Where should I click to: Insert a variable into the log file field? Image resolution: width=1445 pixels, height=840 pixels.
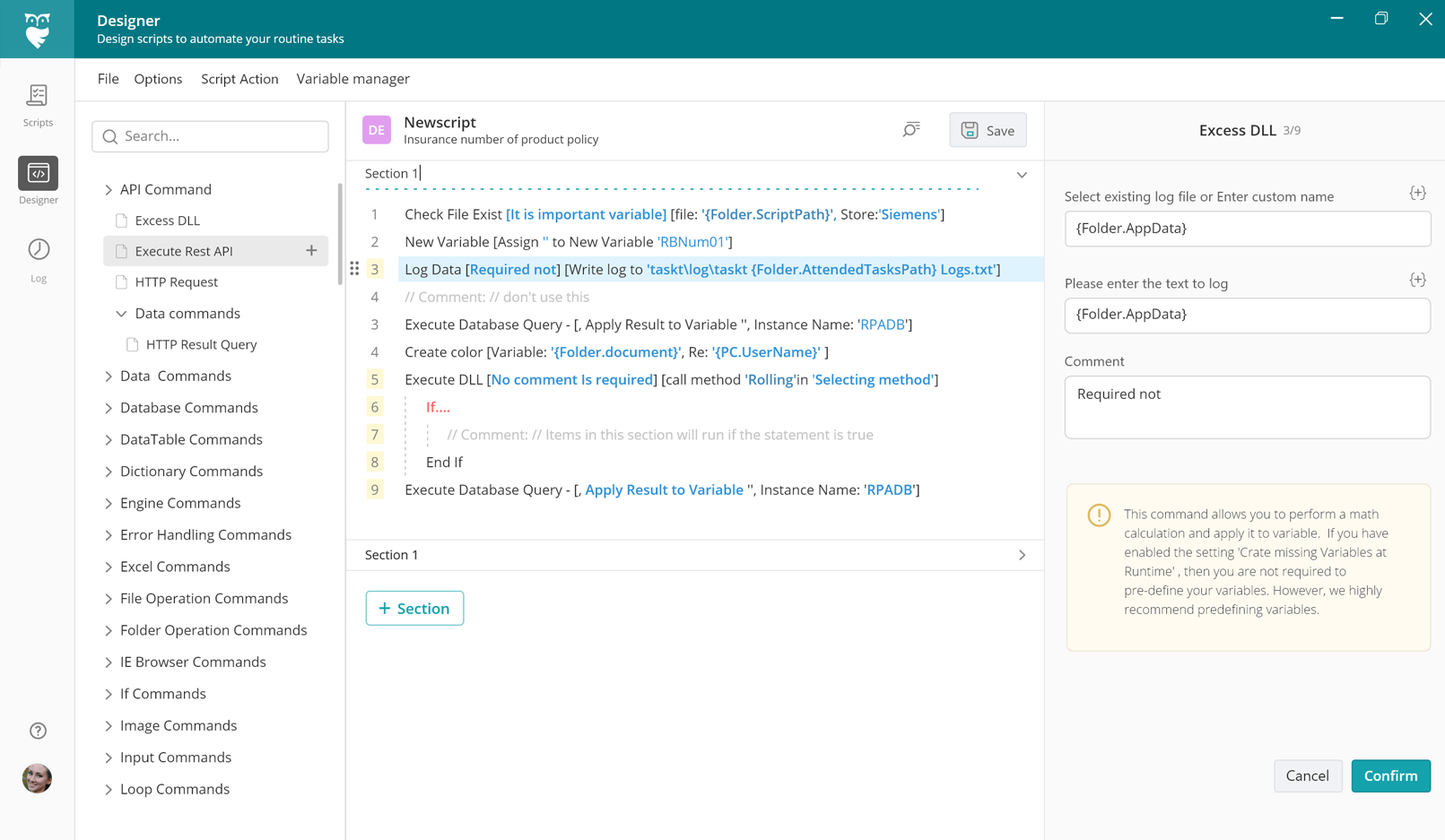(x=1417, y=192)
